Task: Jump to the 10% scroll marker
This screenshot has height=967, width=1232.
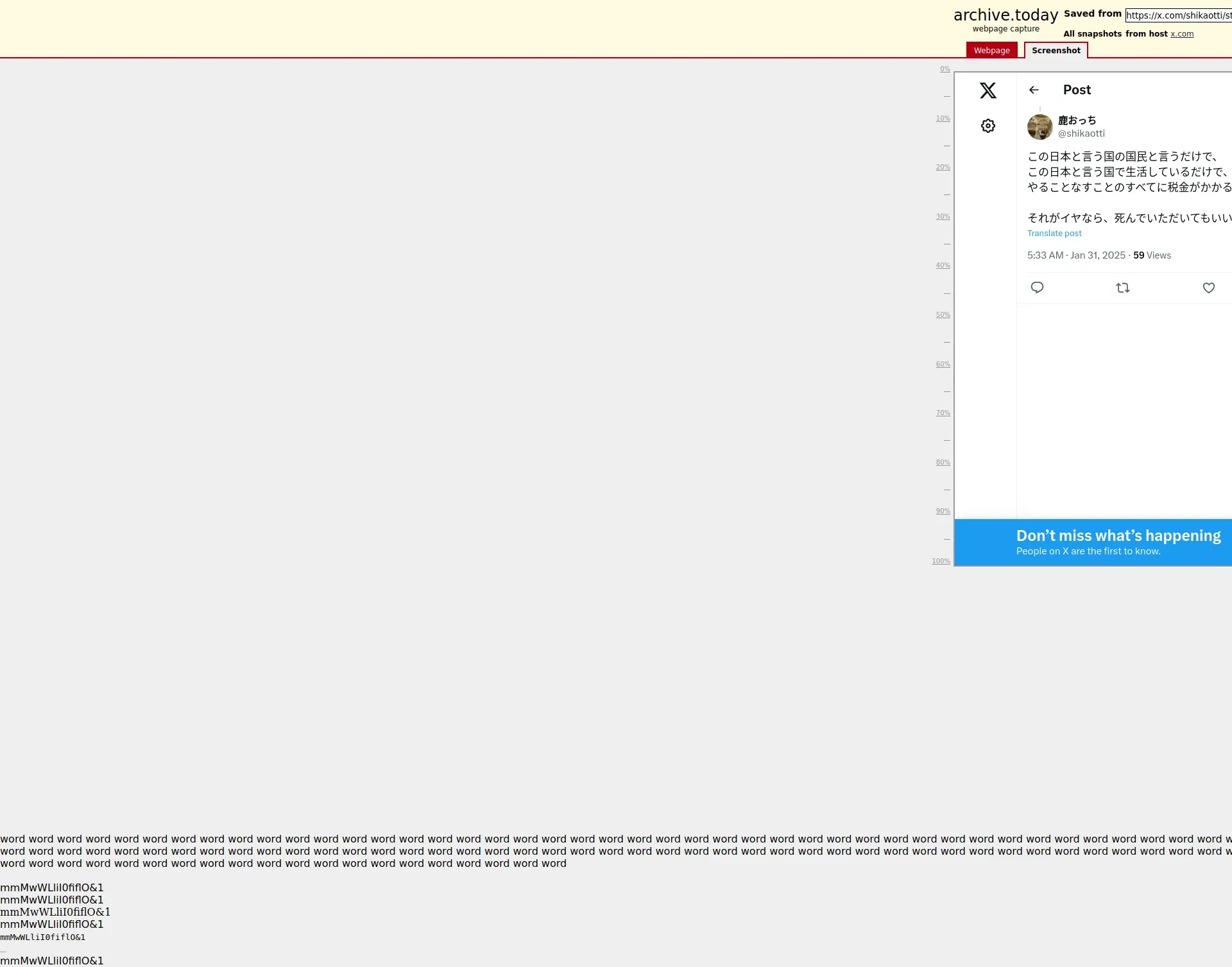Action: [942, 119]
